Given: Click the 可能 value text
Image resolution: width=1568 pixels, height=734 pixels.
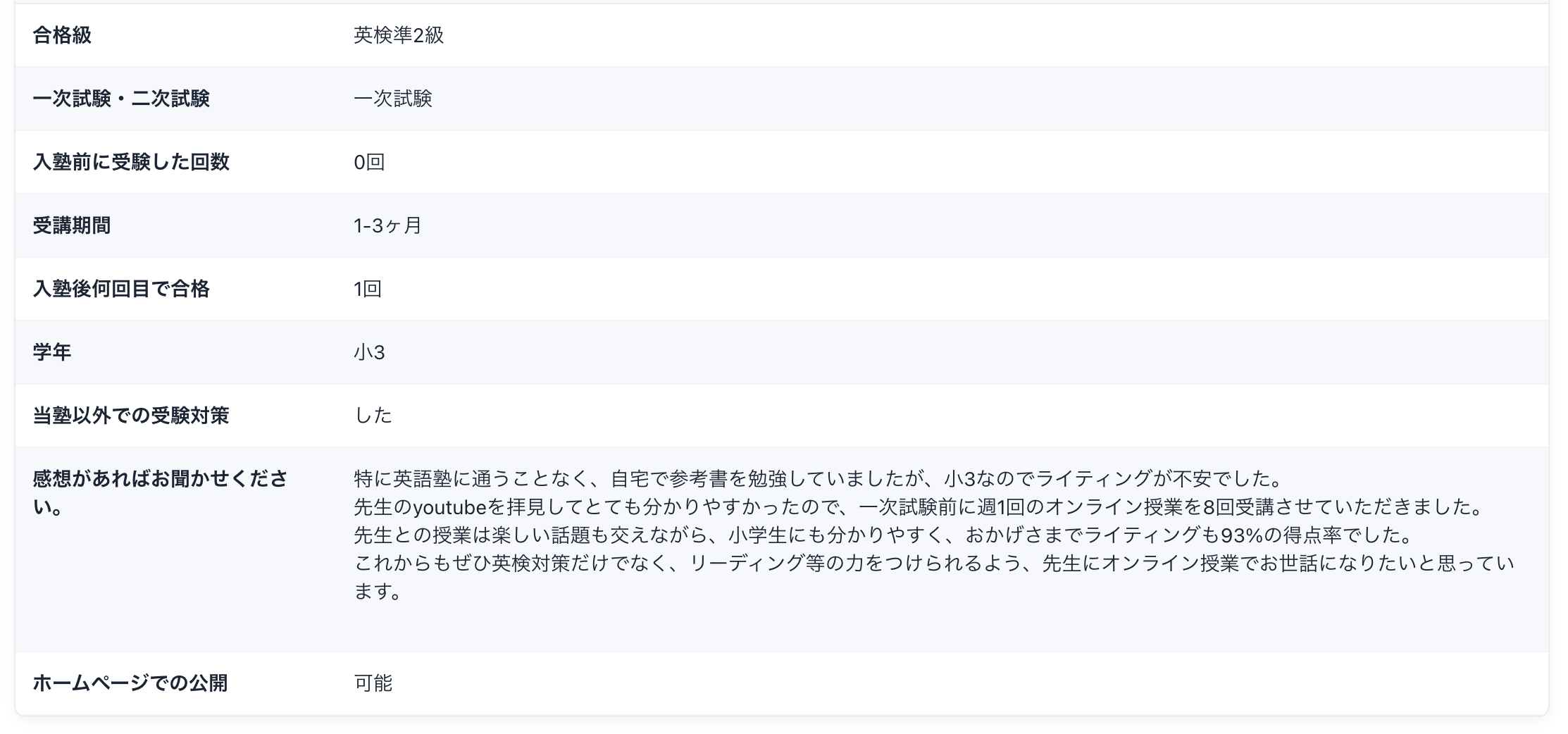Looking at the screenshot, I should pos(373,683).
